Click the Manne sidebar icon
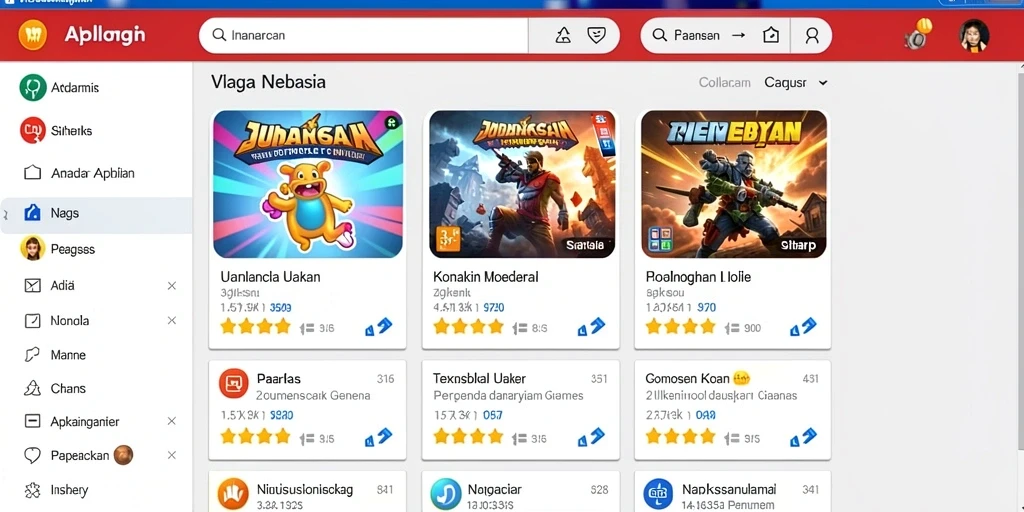The width and height of the screenshot is (1024, 512). coord(32,355)
